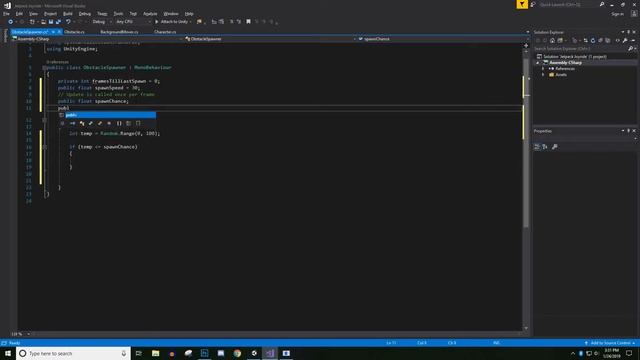Screen dimensions: 640x360
Task: Click the bookmark icon in the toolbar
Action: 248,22
